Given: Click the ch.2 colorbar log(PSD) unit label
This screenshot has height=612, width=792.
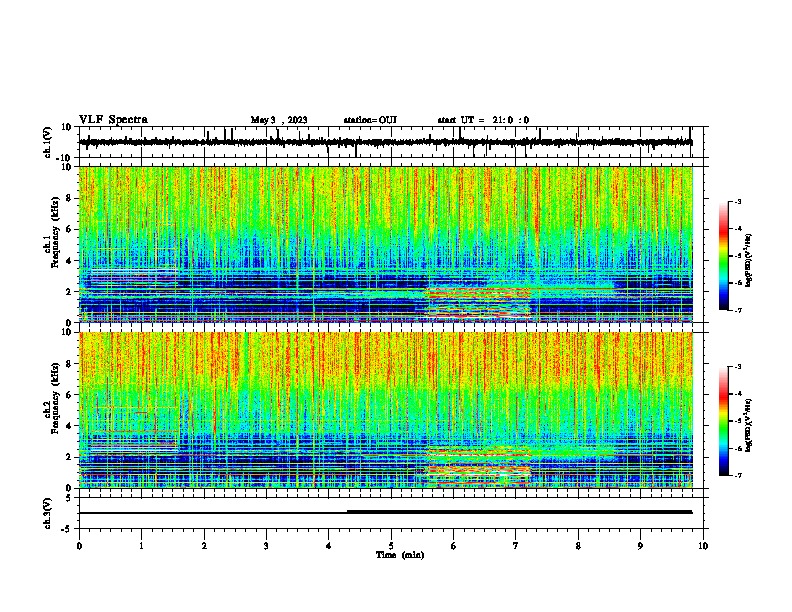Looking at the screenshot, I should [x=749, y=425].
